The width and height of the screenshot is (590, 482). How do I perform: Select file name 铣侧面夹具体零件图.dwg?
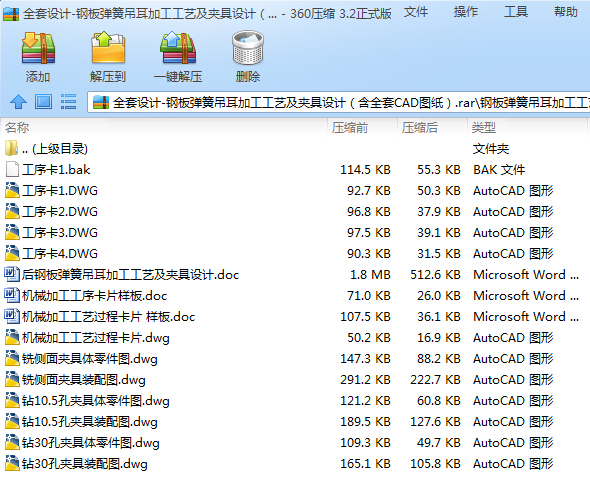click(x=90, y=359)
